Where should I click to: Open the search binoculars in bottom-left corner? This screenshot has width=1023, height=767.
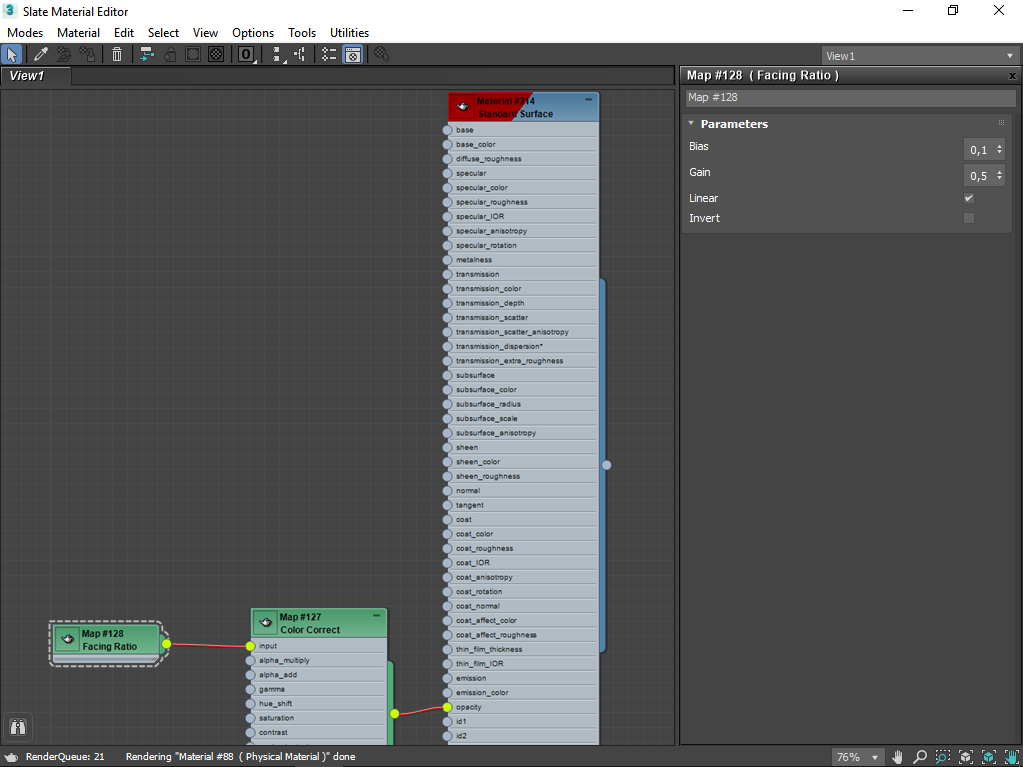17,727
